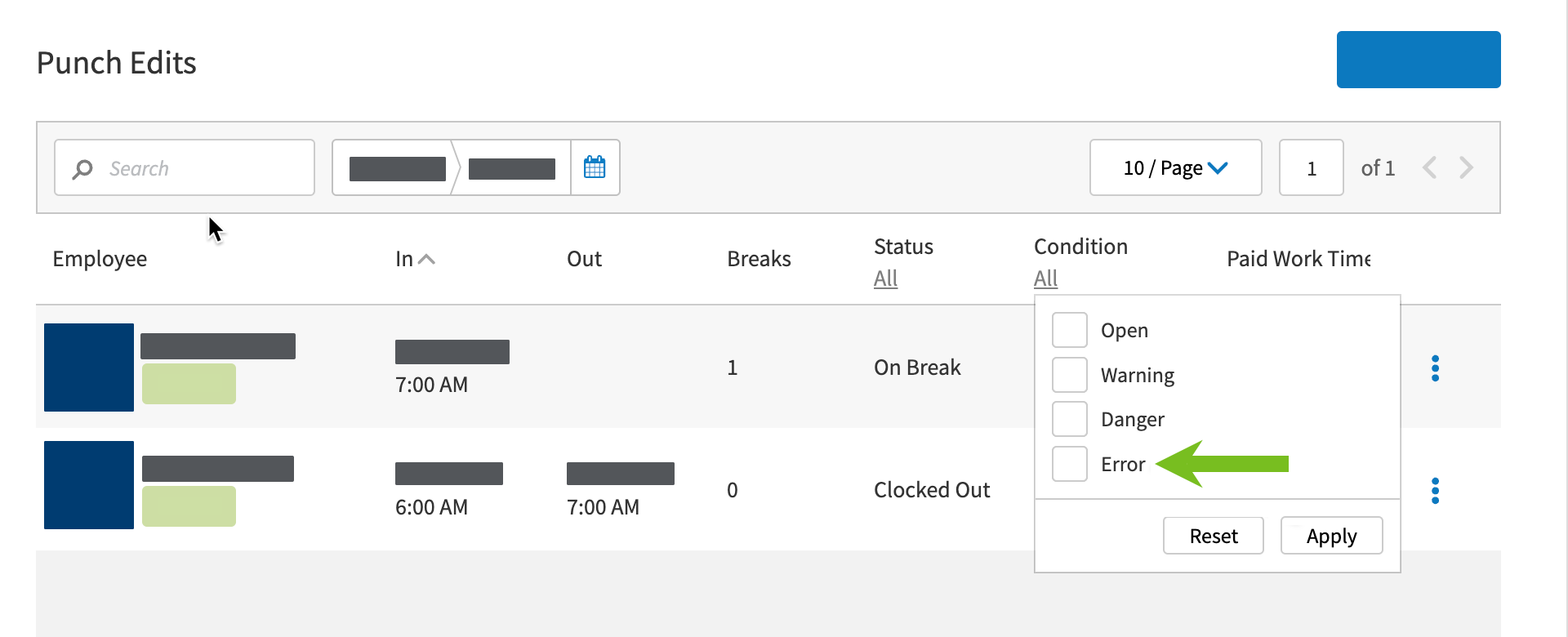Go to the previous page arrow
This screenshot has height=637, width=1568.
[x=1429, y=167]
